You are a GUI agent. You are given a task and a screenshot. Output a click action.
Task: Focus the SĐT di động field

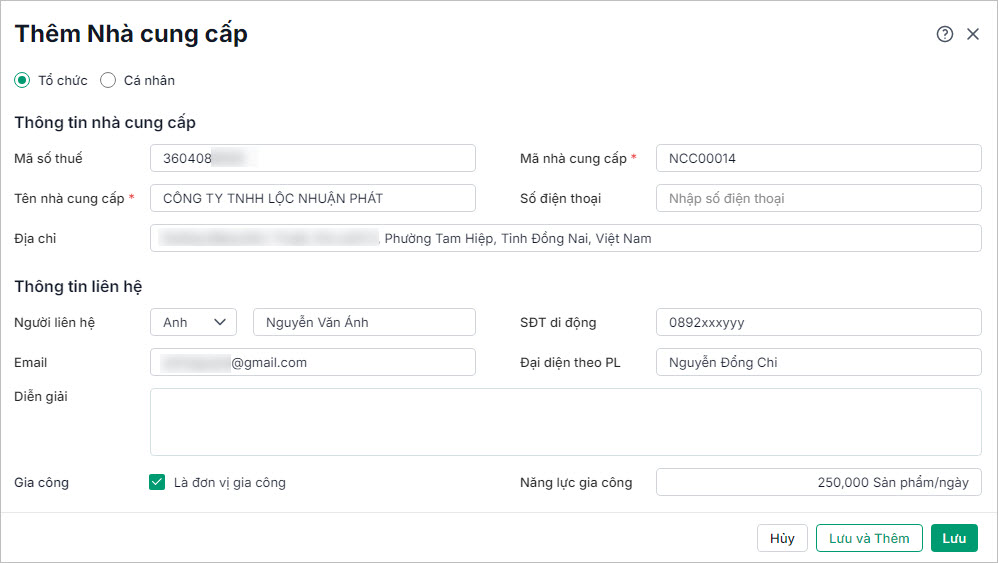818,322
